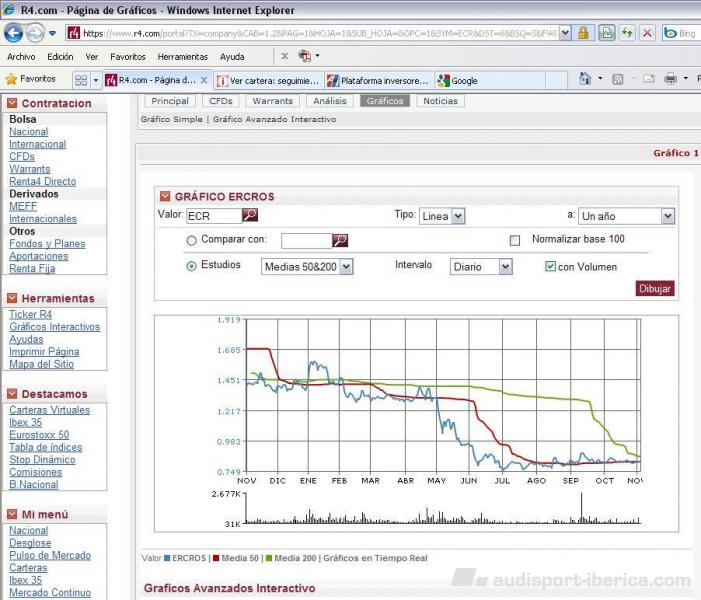Open the Internacional link under Bolsa
Screen dimensions: 701x600
38,144
